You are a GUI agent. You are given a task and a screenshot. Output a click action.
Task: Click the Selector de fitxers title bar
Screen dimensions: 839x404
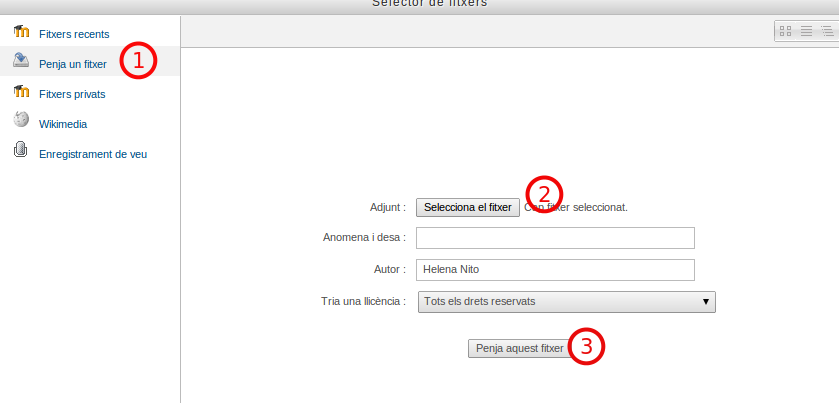[x=430, y=4]
